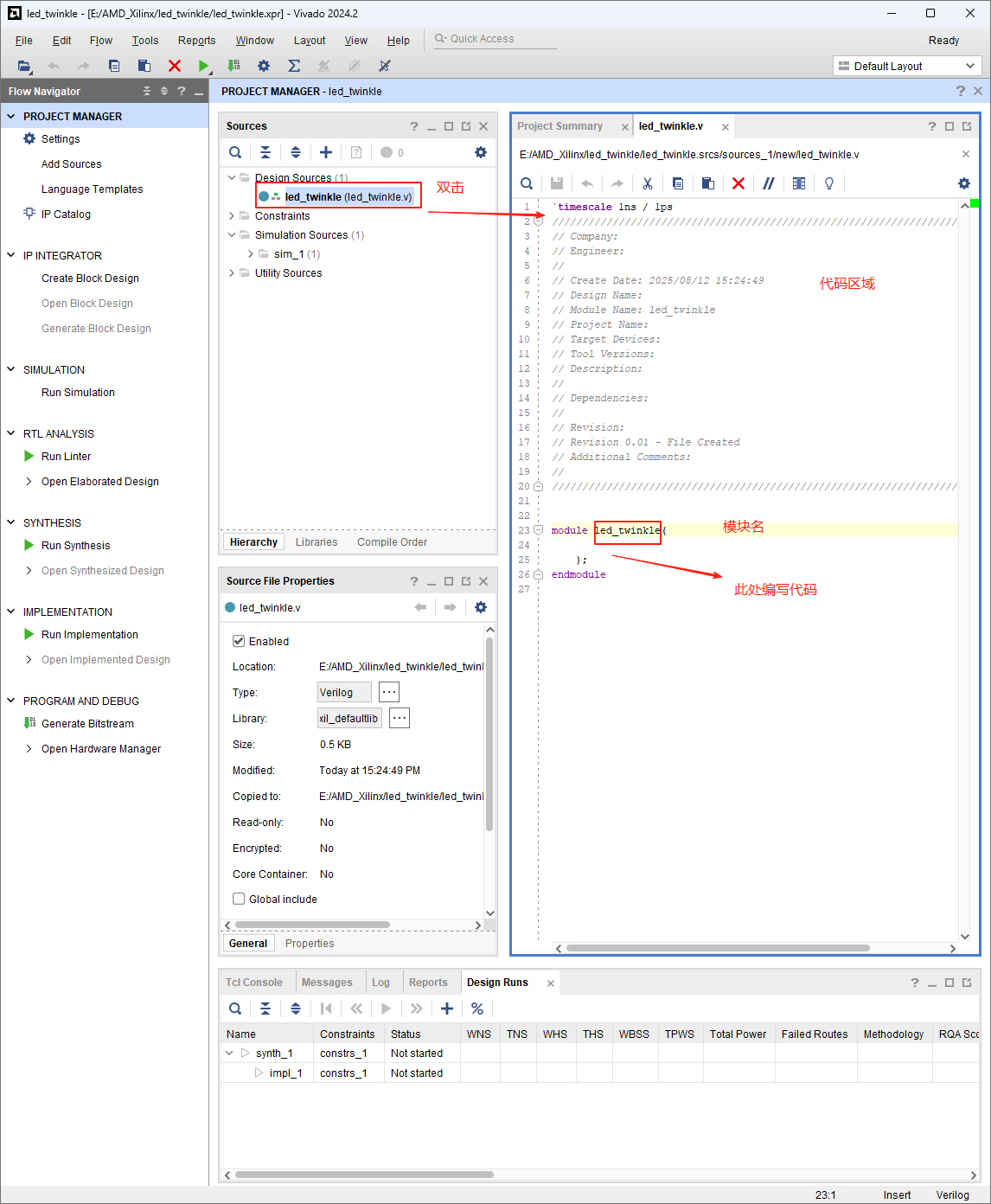Image resolution: width=991 pixels, height=1204 pixels.
Task: Open the Reports menu
Action: click(x=196, y=41)
